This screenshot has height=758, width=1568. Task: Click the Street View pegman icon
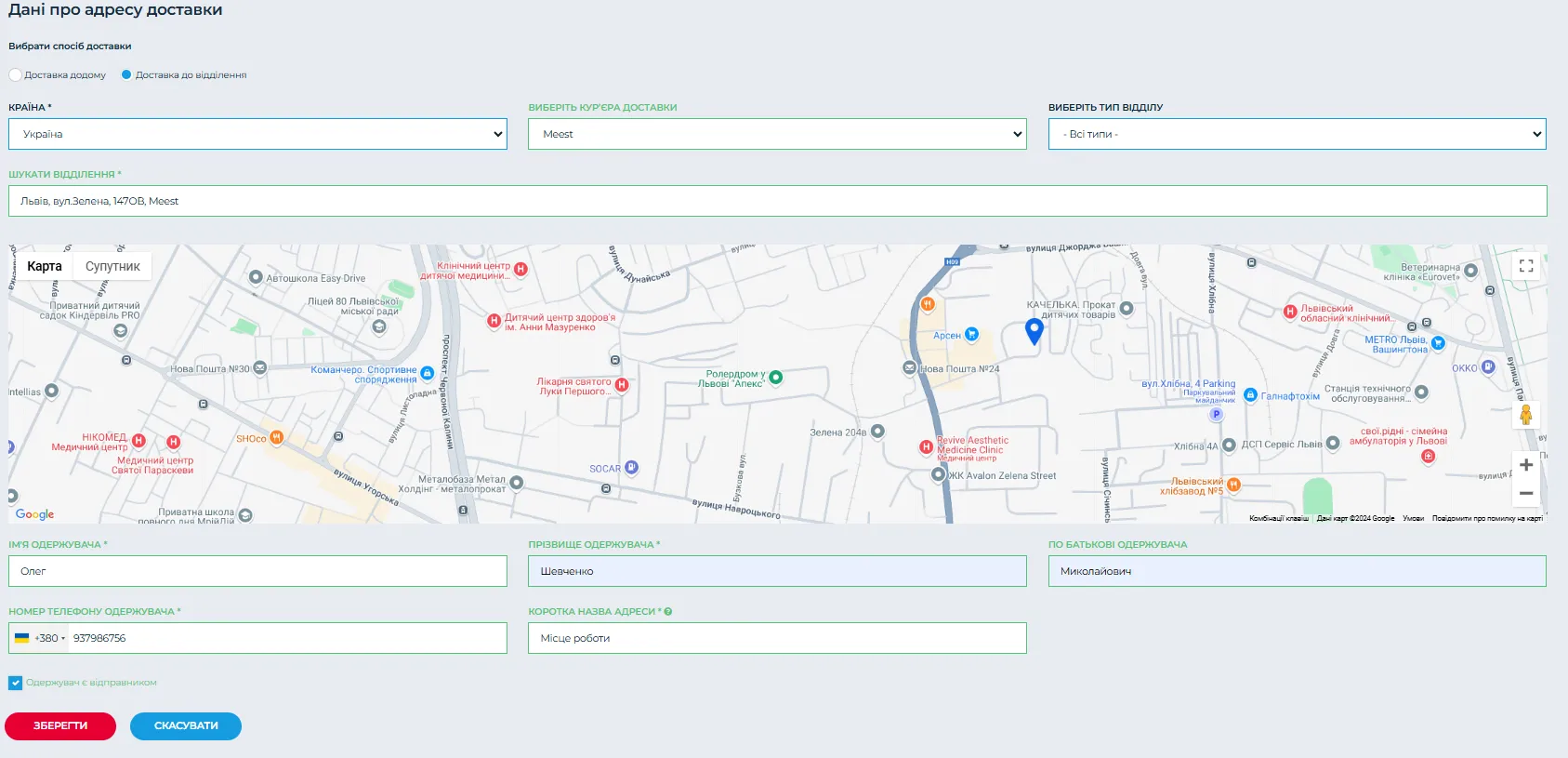click(1525, 415)
